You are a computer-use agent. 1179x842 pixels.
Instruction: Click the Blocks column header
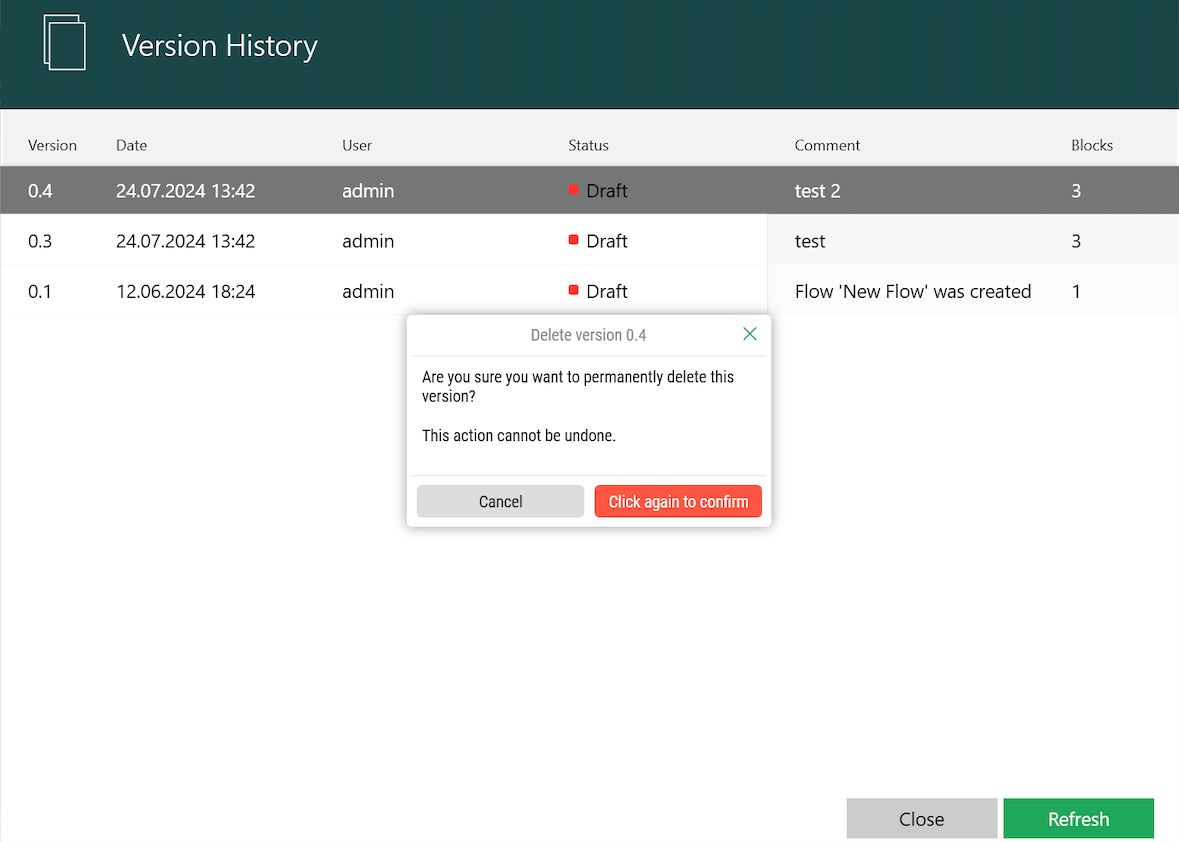click(x=1092, y=145)
